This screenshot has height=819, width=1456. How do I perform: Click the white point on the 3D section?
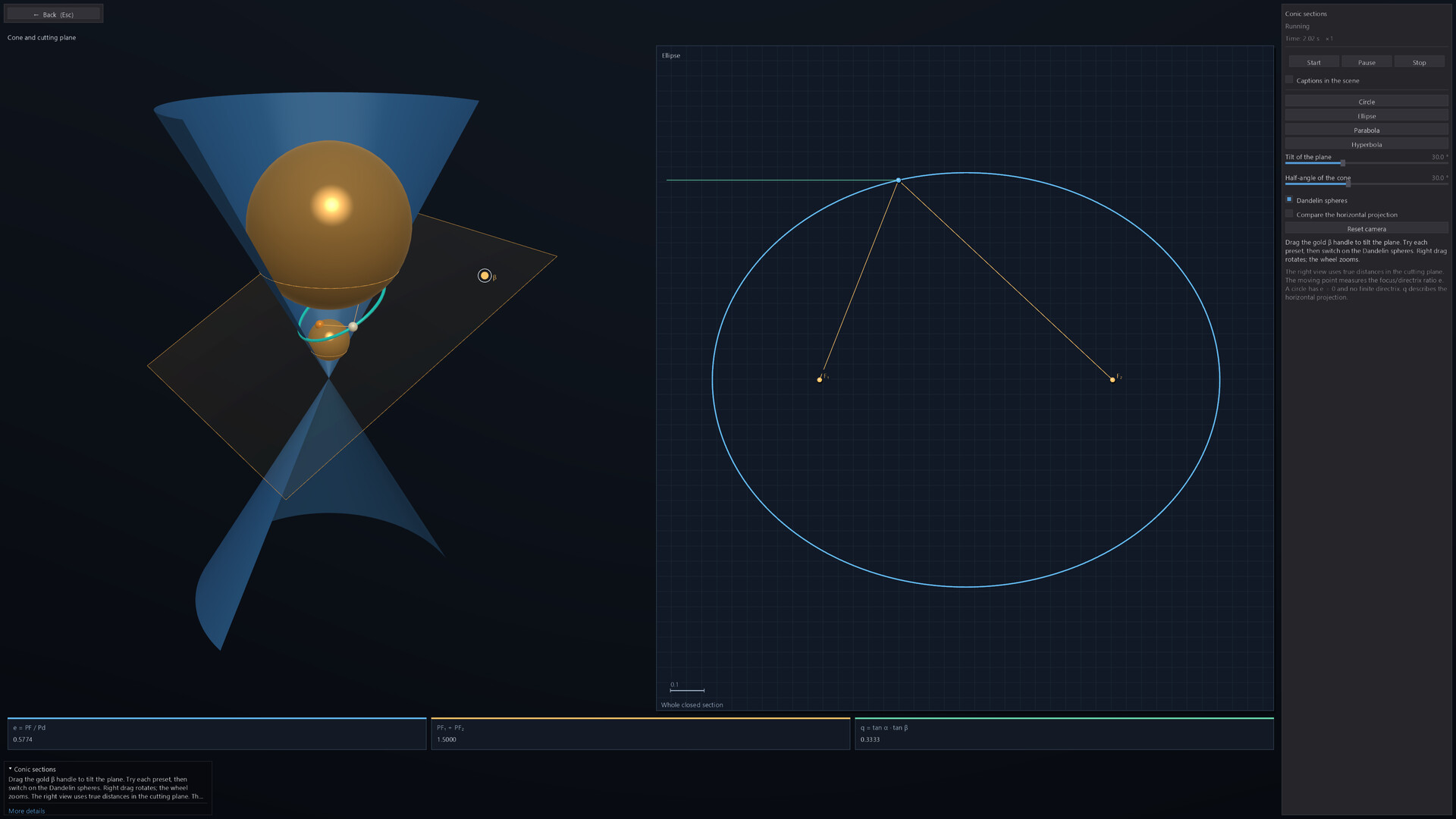point(353,327)
